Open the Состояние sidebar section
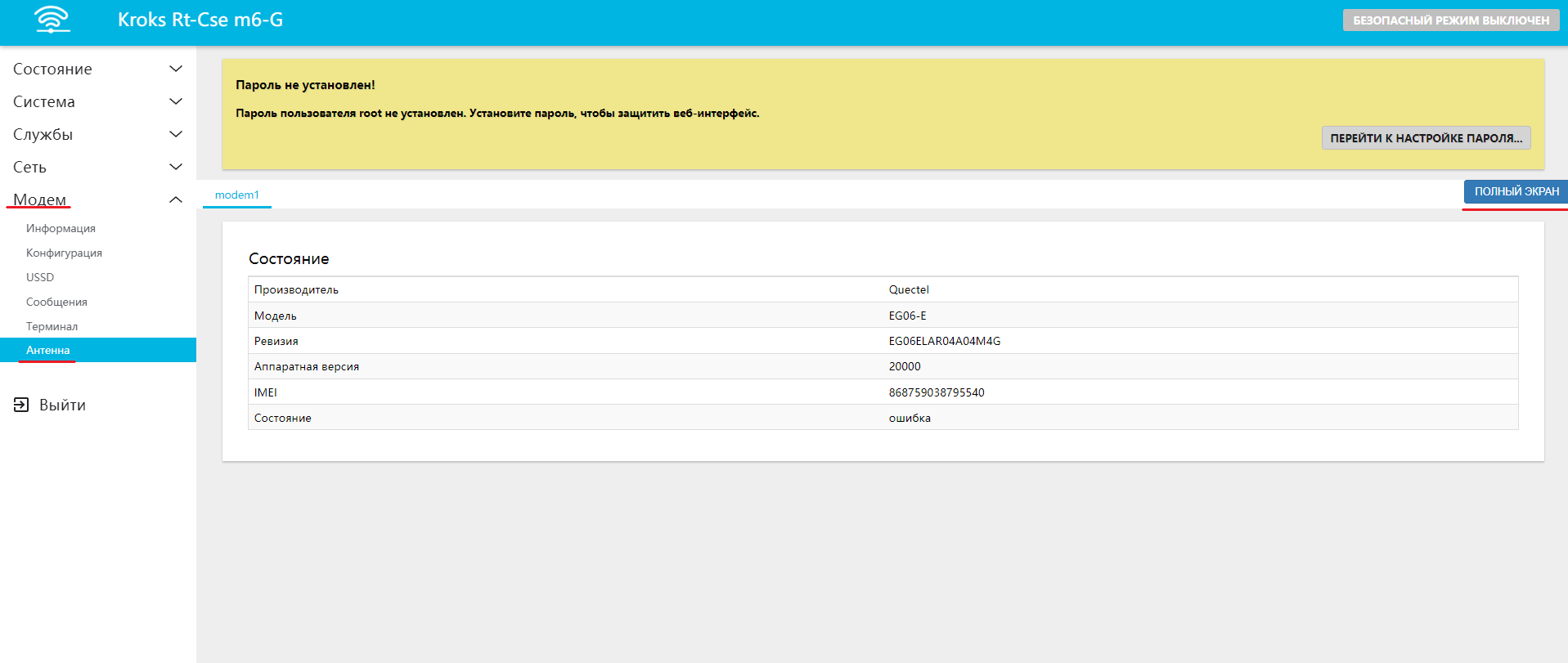 52,69
